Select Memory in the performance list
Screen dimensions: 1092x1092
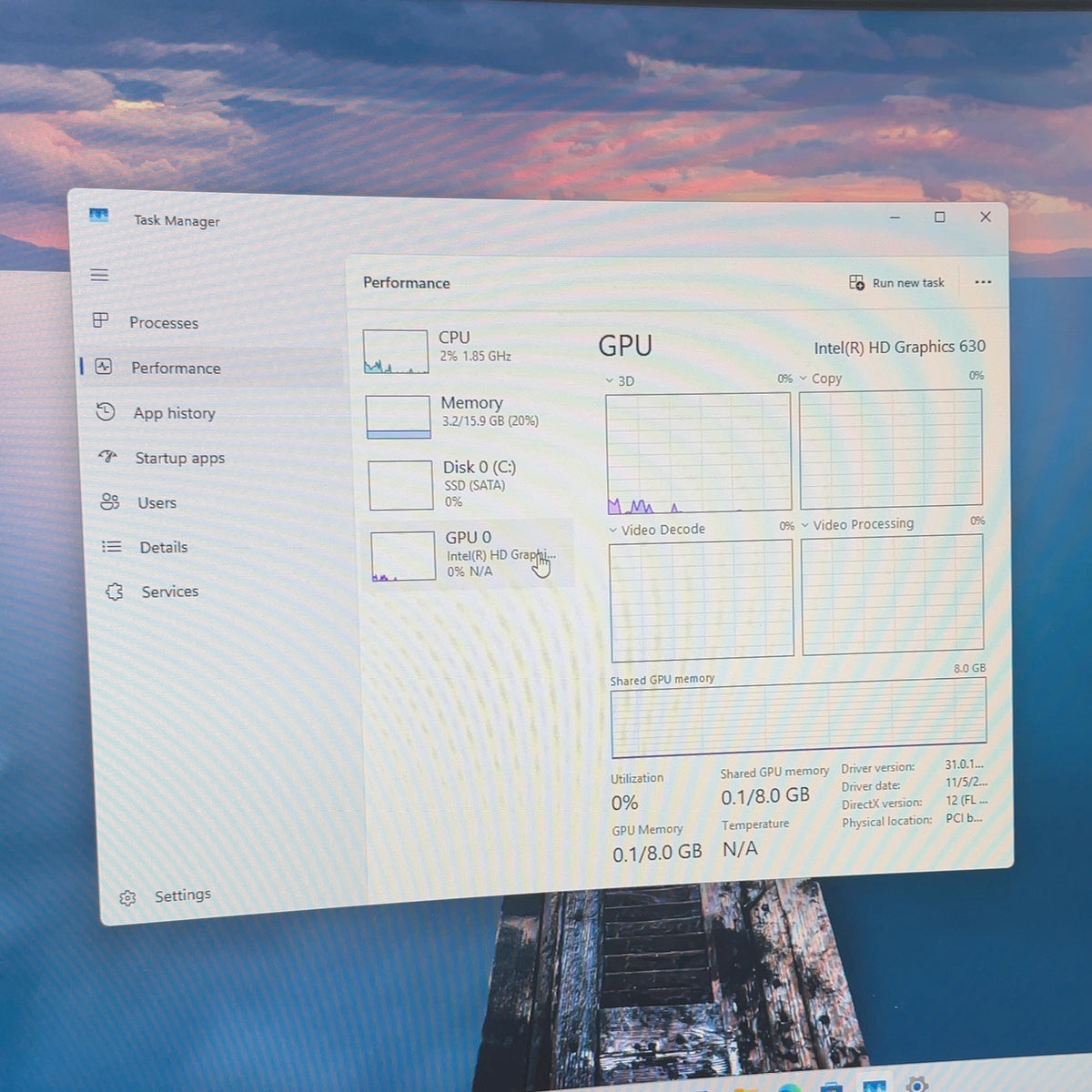click(466, 415)
